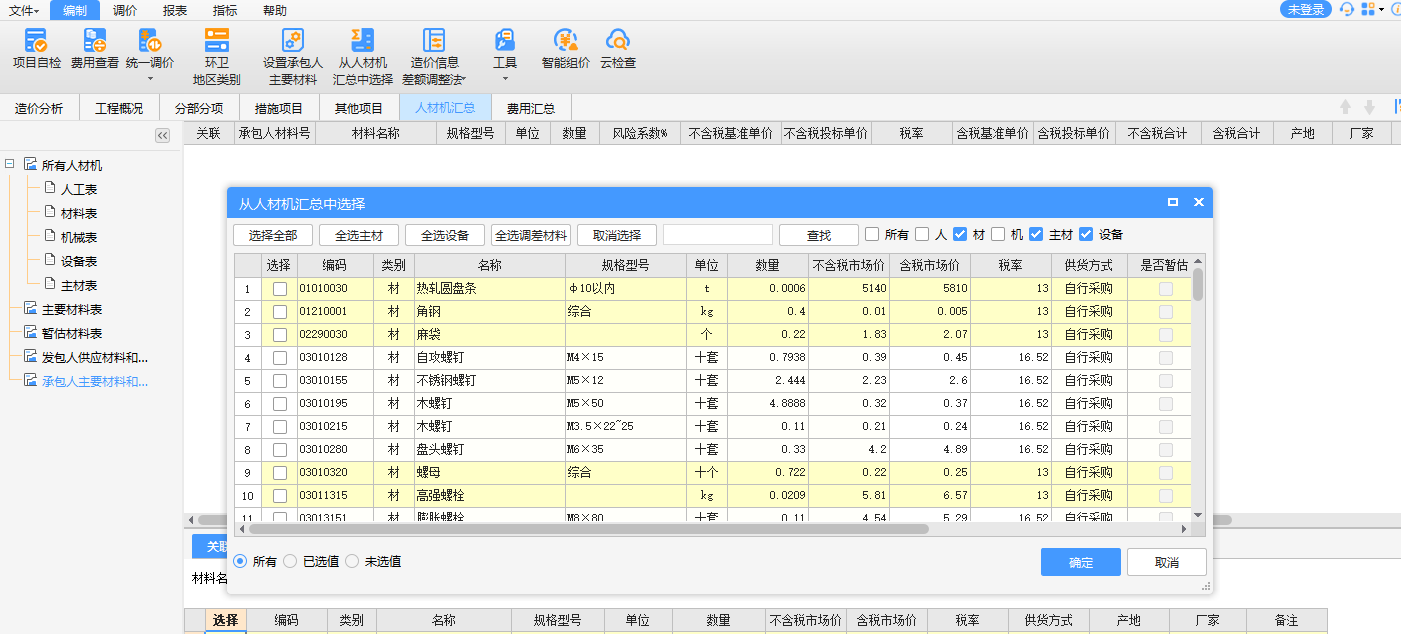Collapse the 所有人材机 tree node

pyautogui.click(x=9, y=164)
